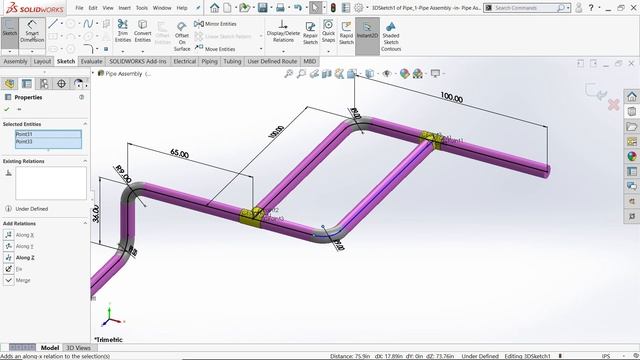Click Repair Sketch tool
Image resolution: width=640 pixels, height=360 pixels.
tap(310, 33)
